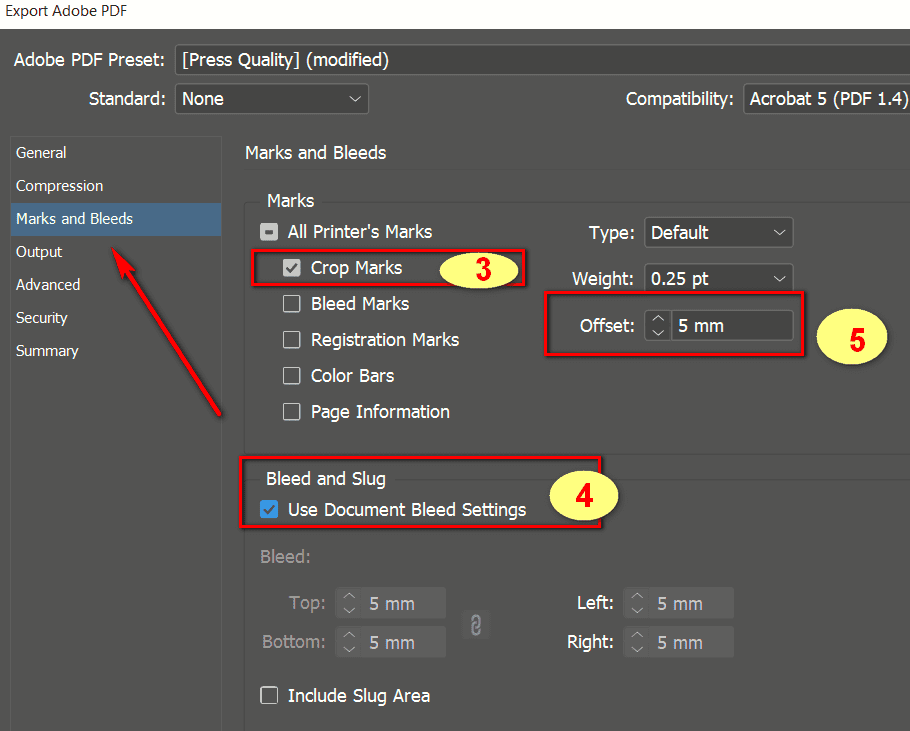The width and height of the screenshot is (910, 731).
Task: Open the Weight dropdown
Action: 718,279
